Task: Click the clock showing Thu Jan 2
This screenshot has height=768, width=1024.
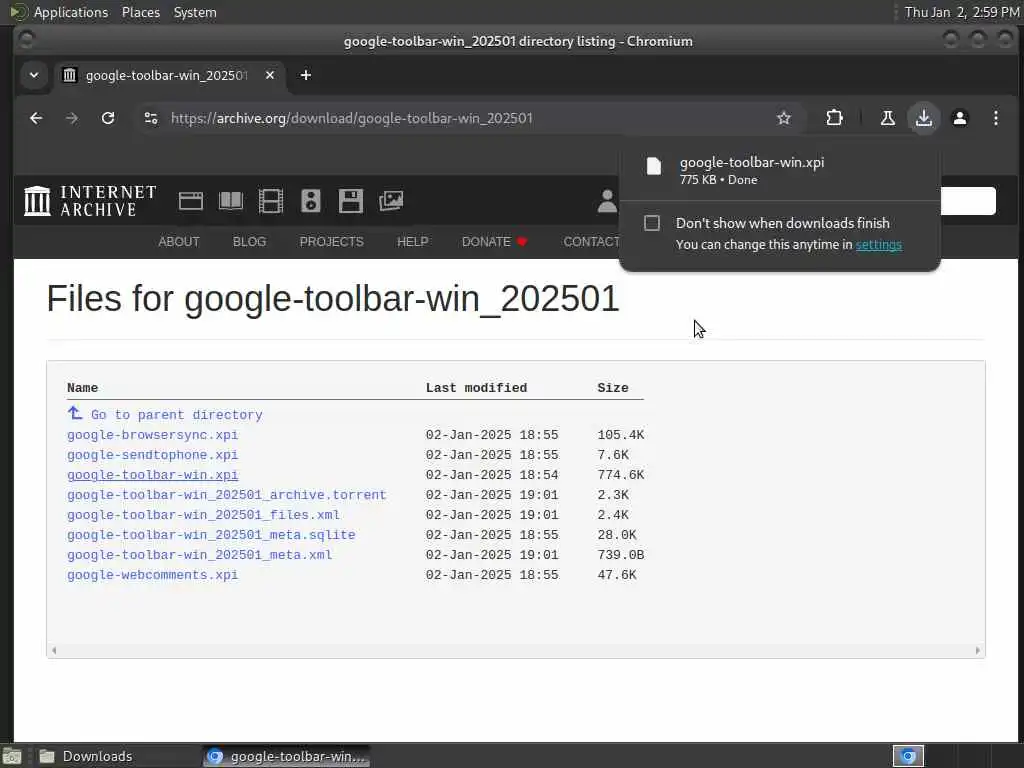Action: tap(962, 12)
